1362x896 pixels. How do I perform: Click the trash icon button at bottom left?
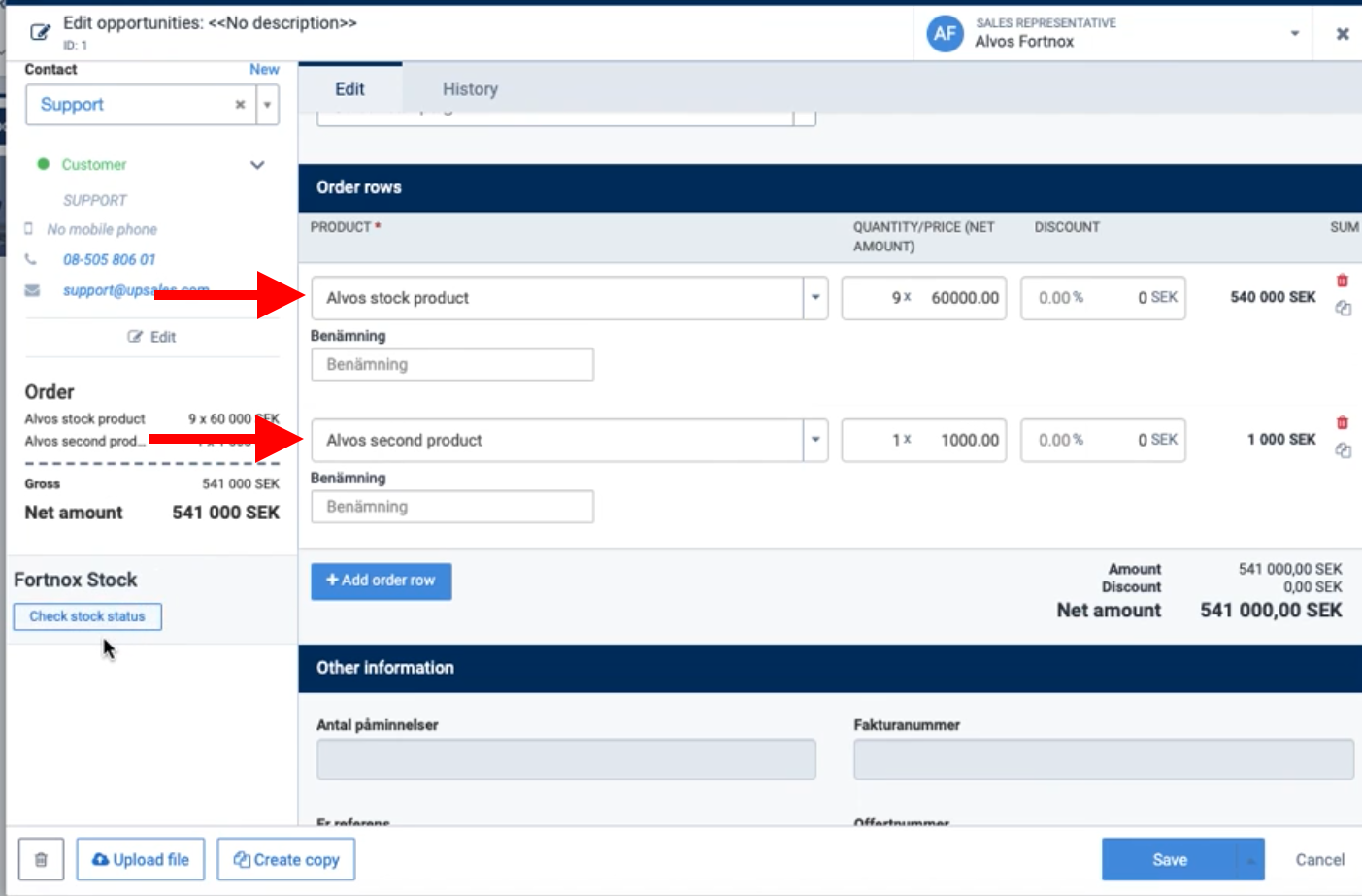pyautogui.click(x=41, y=859)
